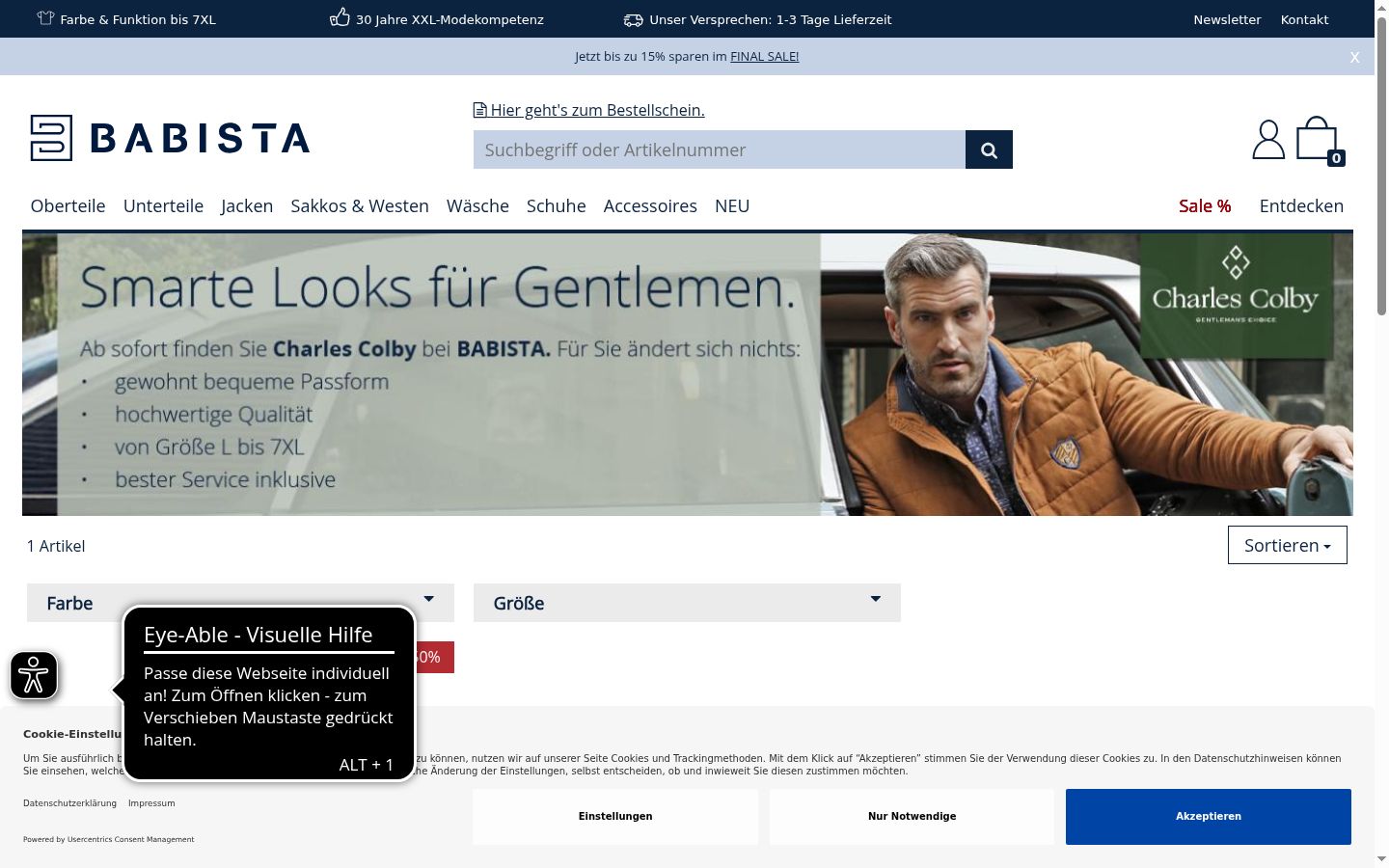
Task: Click the Charles Colby banner image
Action: (687, 374)
